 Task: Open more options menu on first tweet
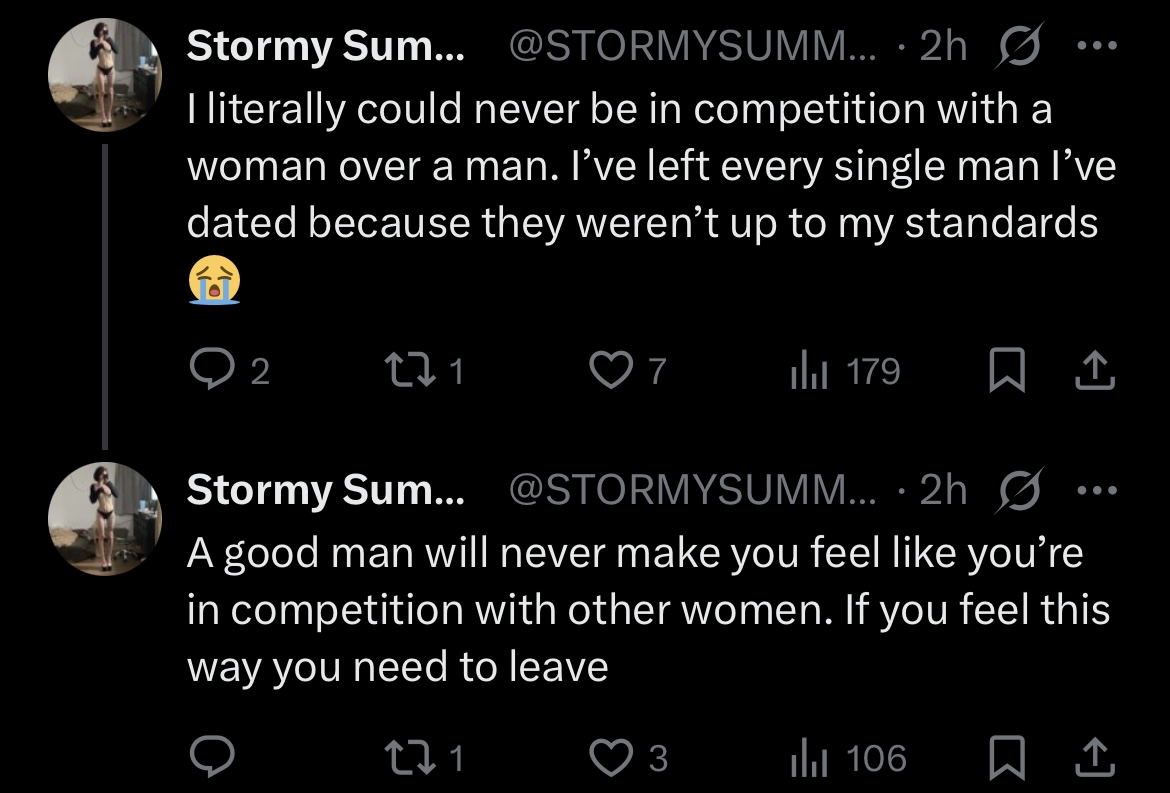[x=1098, y=46]
